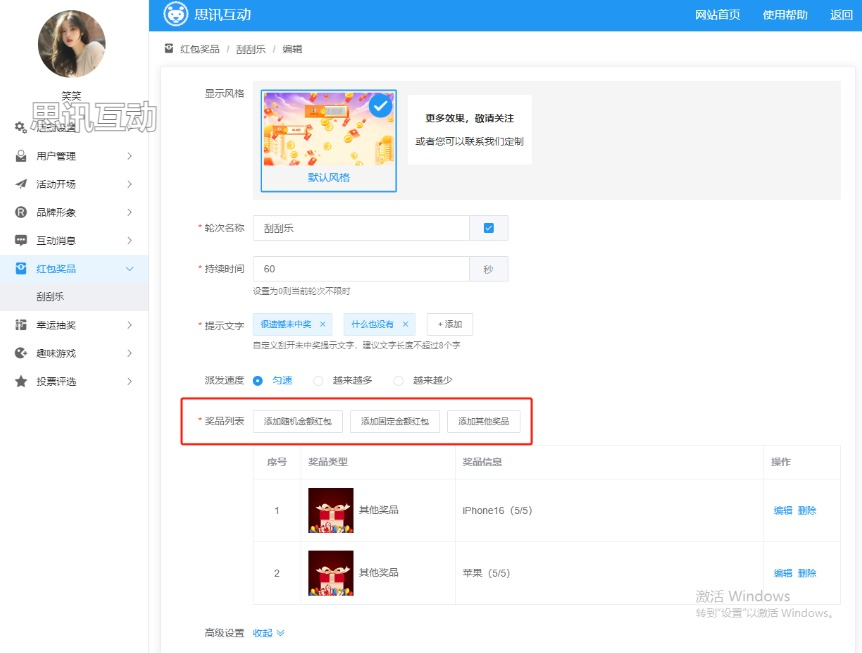The height and width of the screenshot is (653, 862).
Task: Click the breadcrumb red packet icon
Action: pyautogui.click(x=169, y=48)
